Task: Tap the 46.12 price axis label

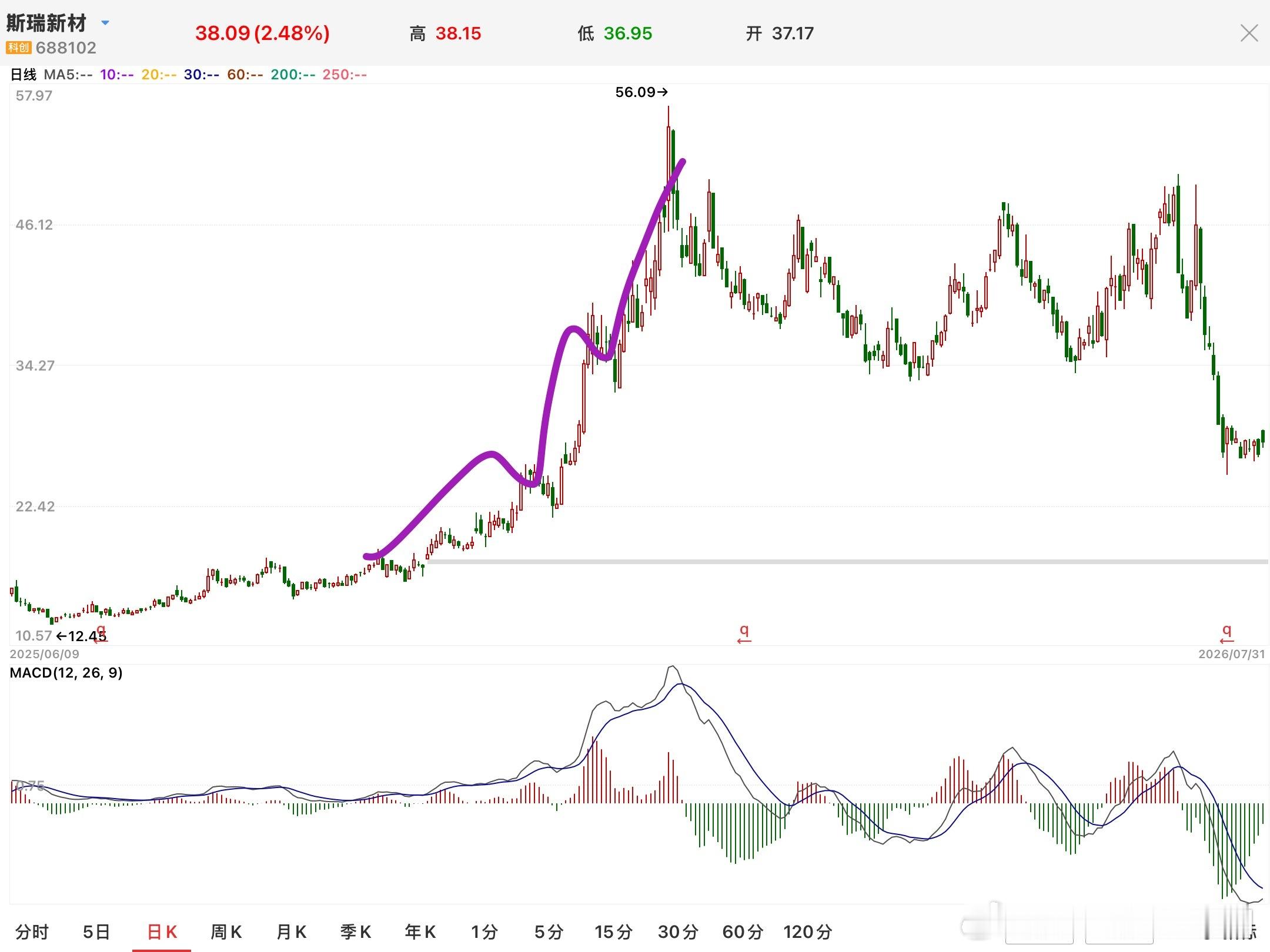Action: [x=34, y=225]
